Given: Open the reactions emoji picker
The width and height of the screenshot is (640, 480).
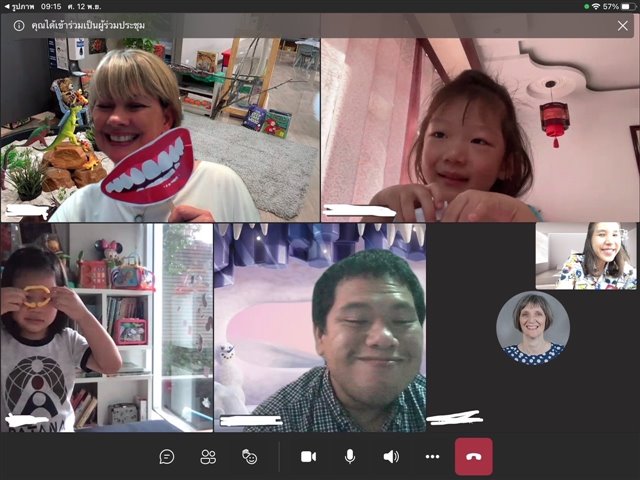Looking at the screenshot, I should pyautogui.click(x=249, y=457).
